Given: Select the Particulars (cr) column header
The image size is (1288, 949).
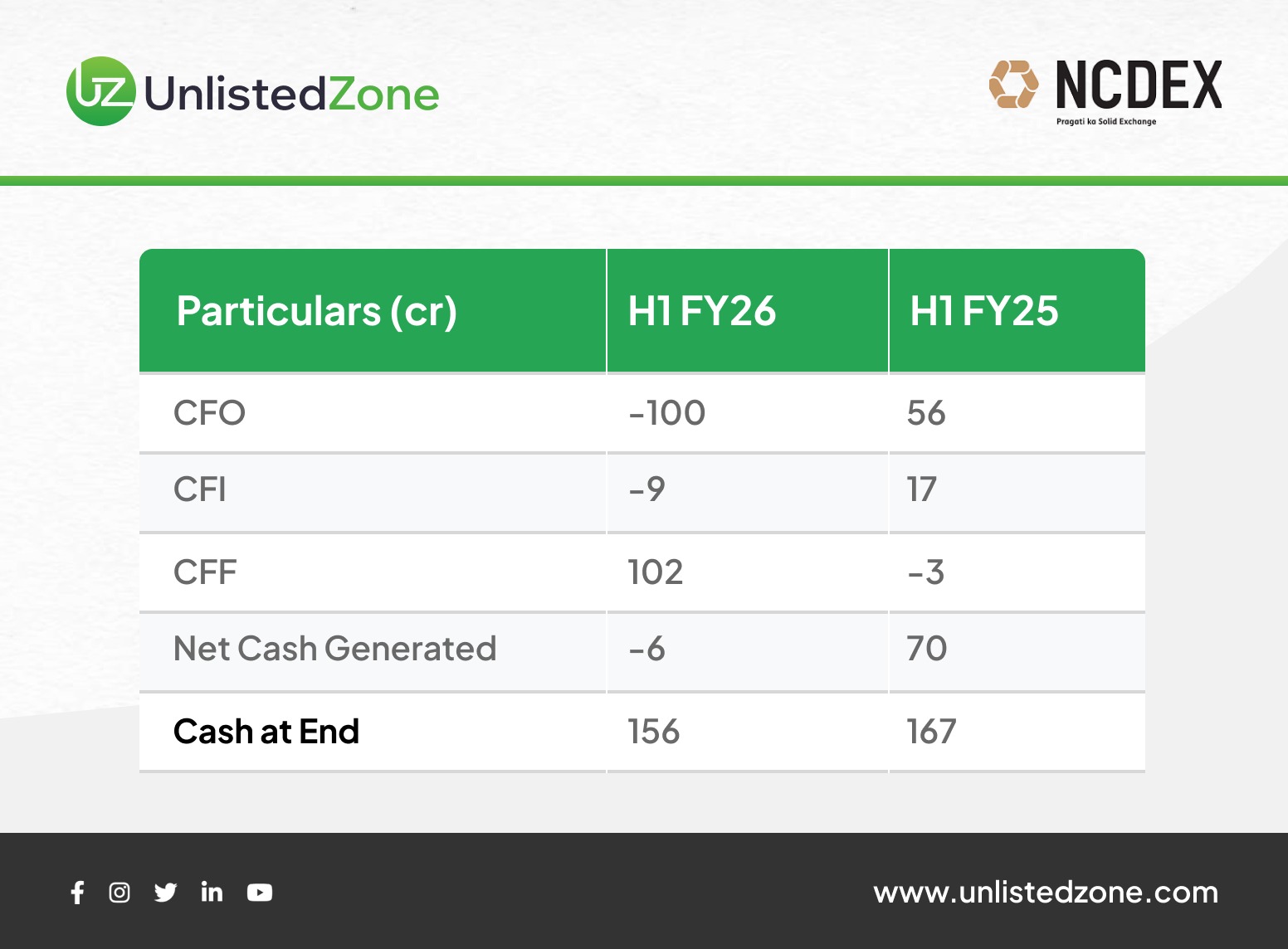Looking at the screenshot, I should [316, 312].
